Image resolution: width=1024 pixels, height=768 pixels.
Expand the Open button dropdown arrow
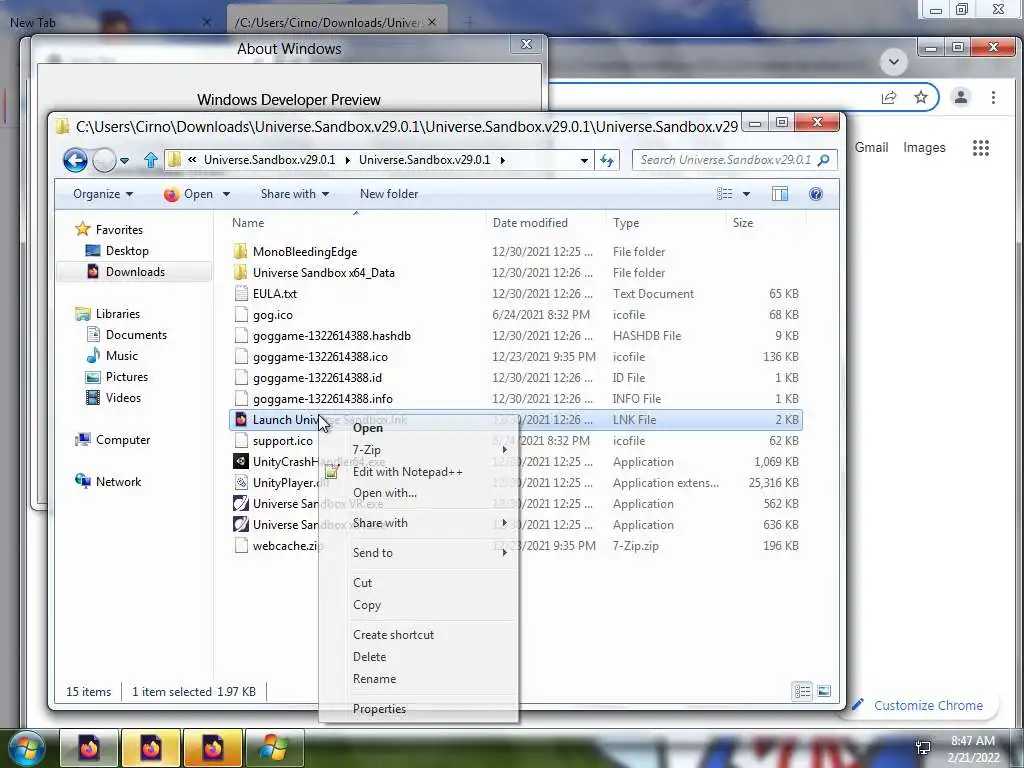pyautogui.click(x=227, y=194)
